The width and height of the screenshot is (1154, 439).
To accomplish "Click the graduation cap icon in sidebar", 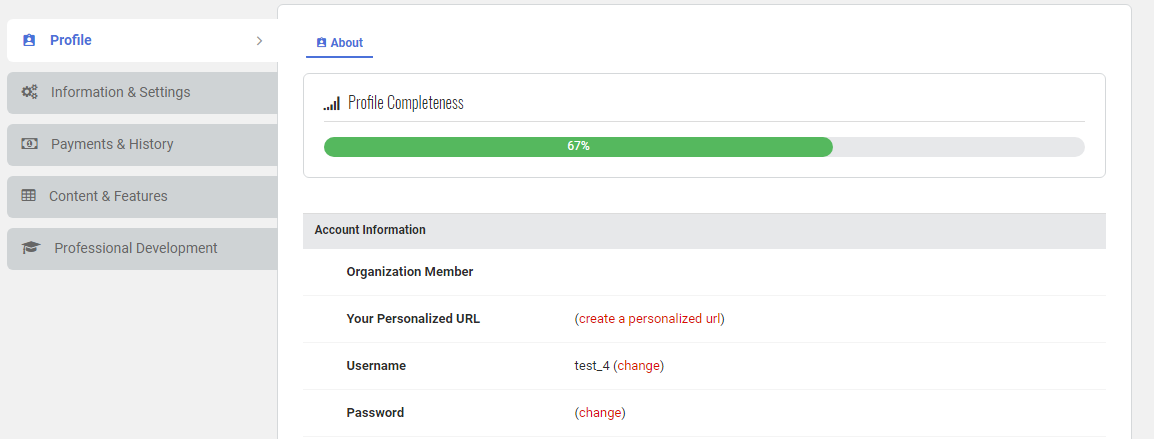I will [31, 248].
